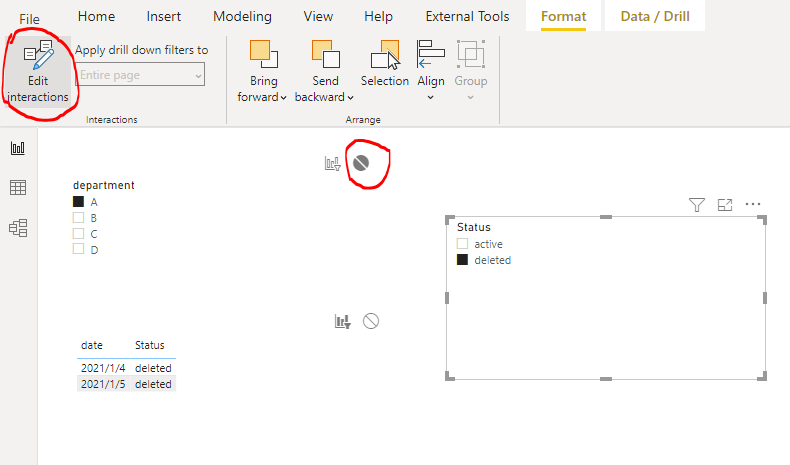The width and height of the screenshot is (790, 465).
Task: Click Focus mode icon on Status slicer
Action: click(x=725, y=205)
